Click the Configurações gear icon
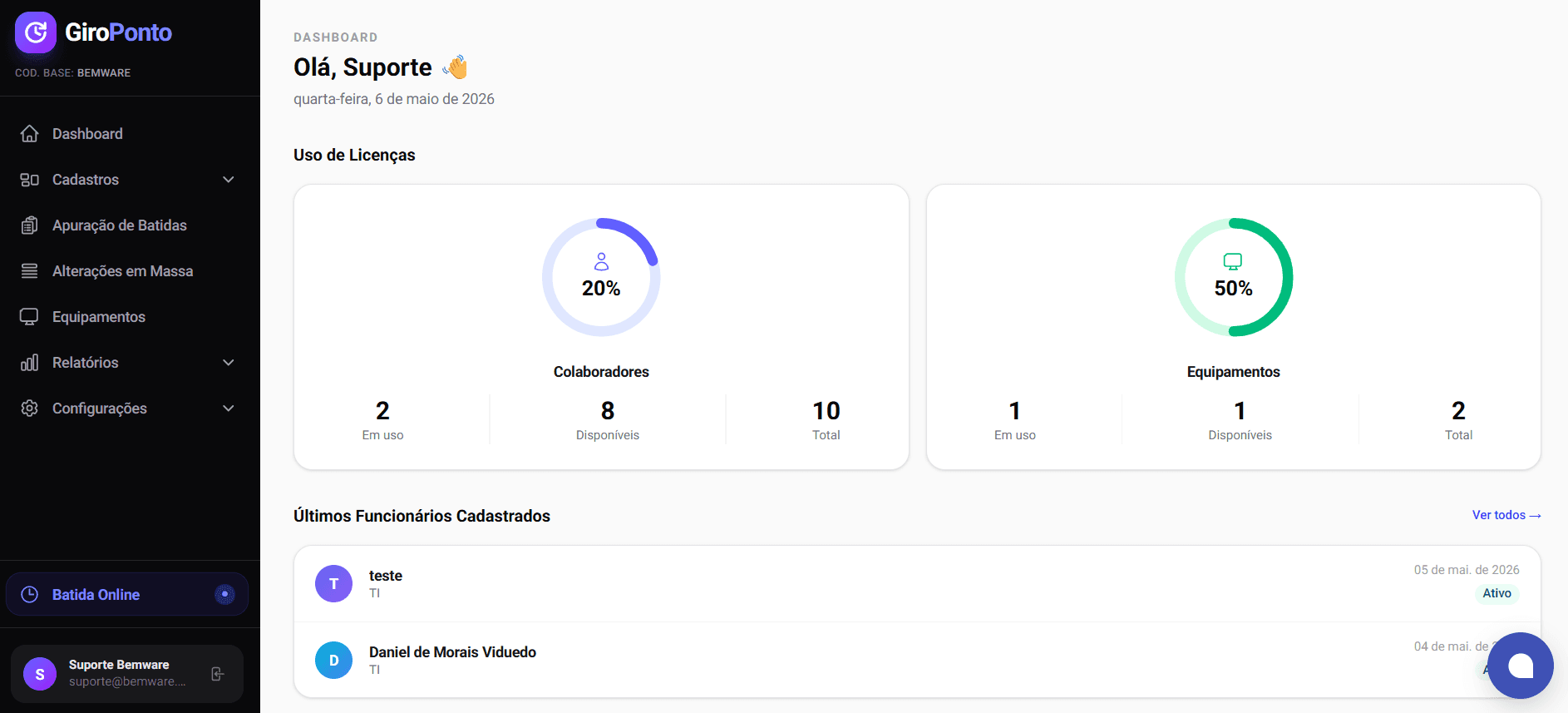The width and height of the screenshot is (1568, 713). coord(29,408)
